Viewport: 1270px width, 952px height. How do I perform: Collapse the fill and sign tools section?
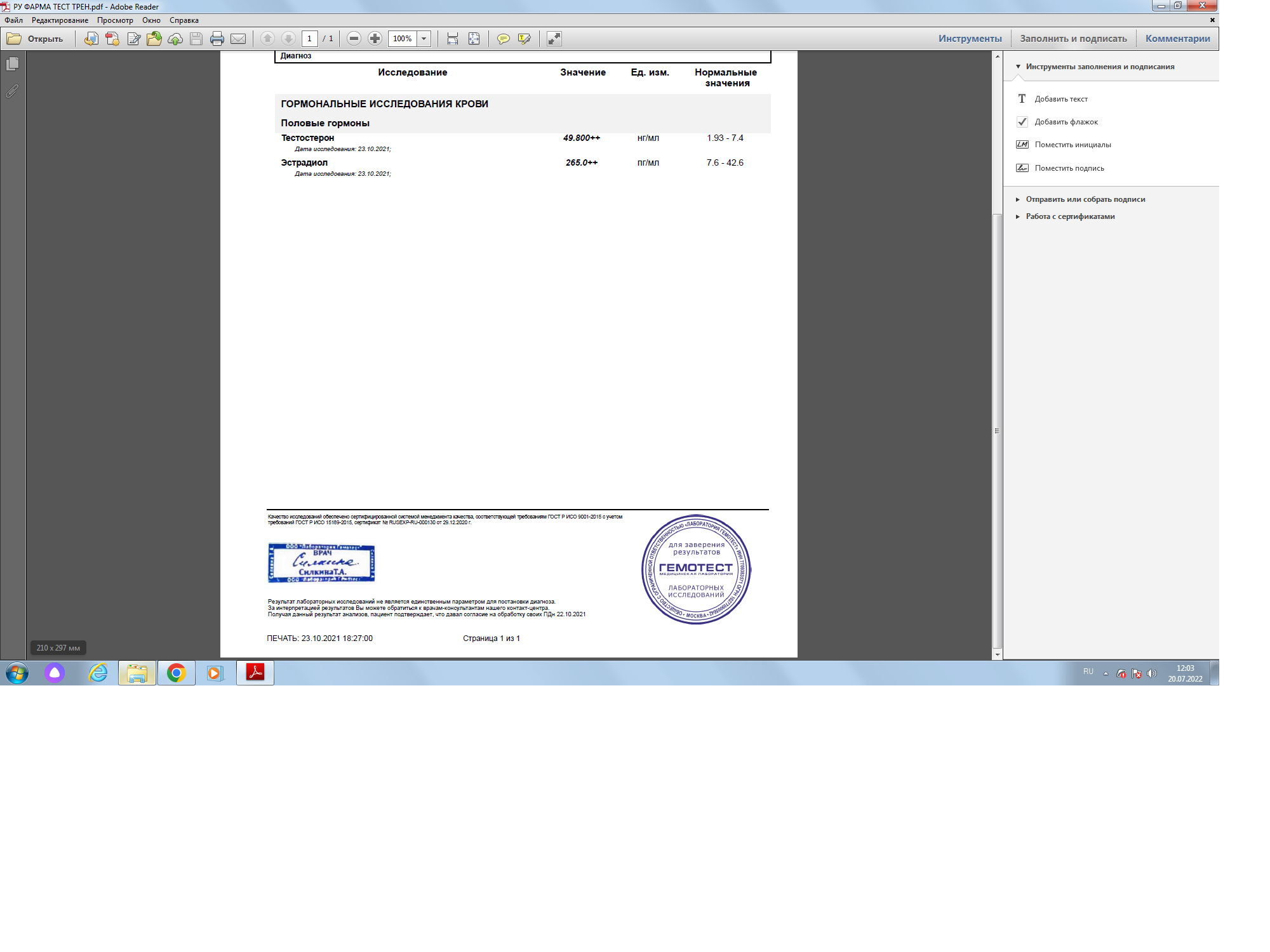tap(1099, 67)
